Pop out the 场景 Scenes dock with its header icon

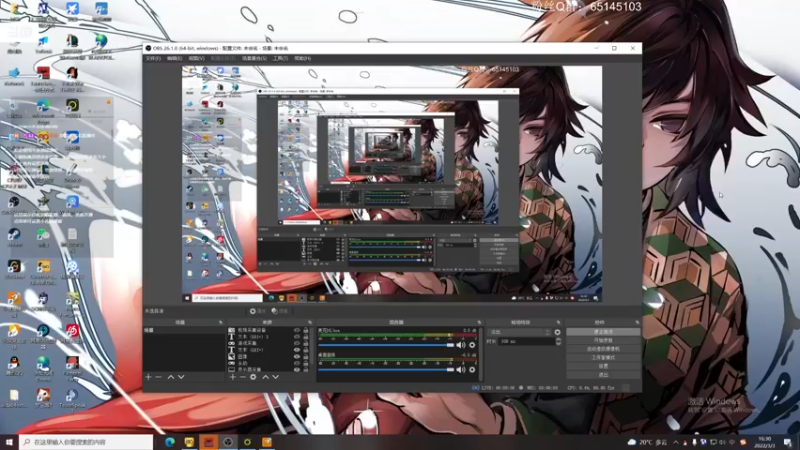point(221,322)
